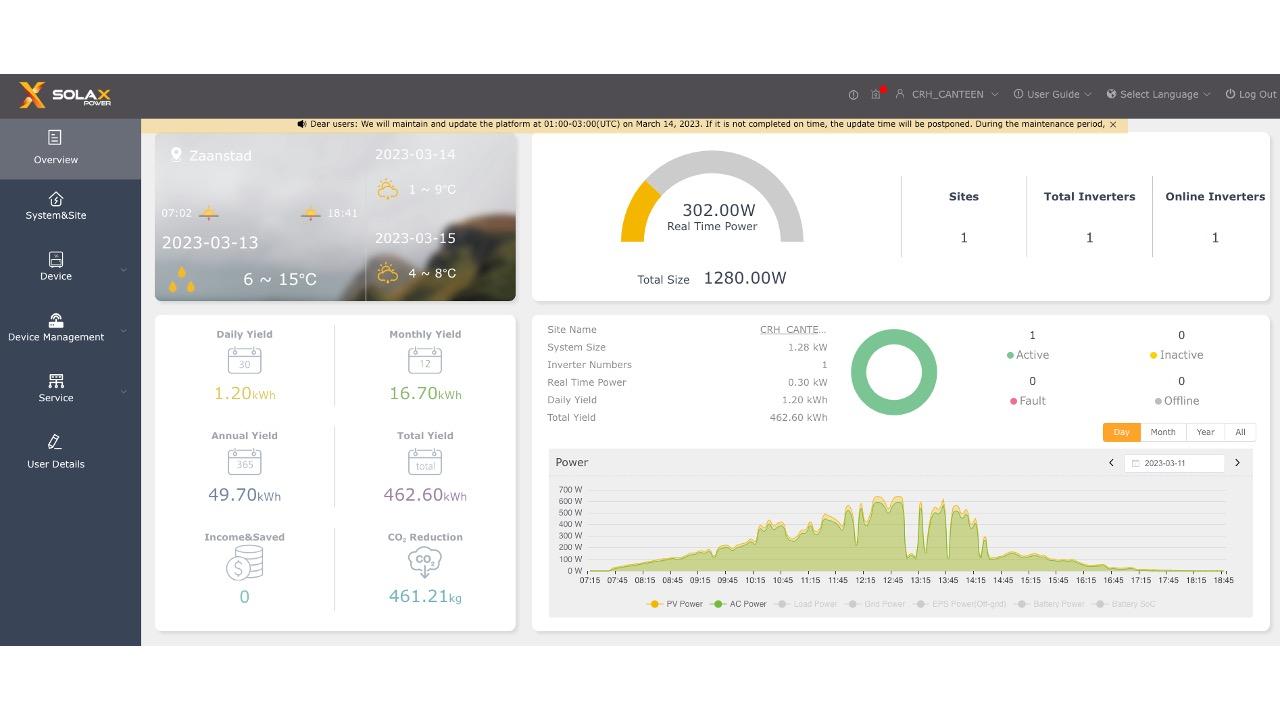1280x720 pixels.
Task: Click the clock icon in top bar
Action: tap(853, 95)
